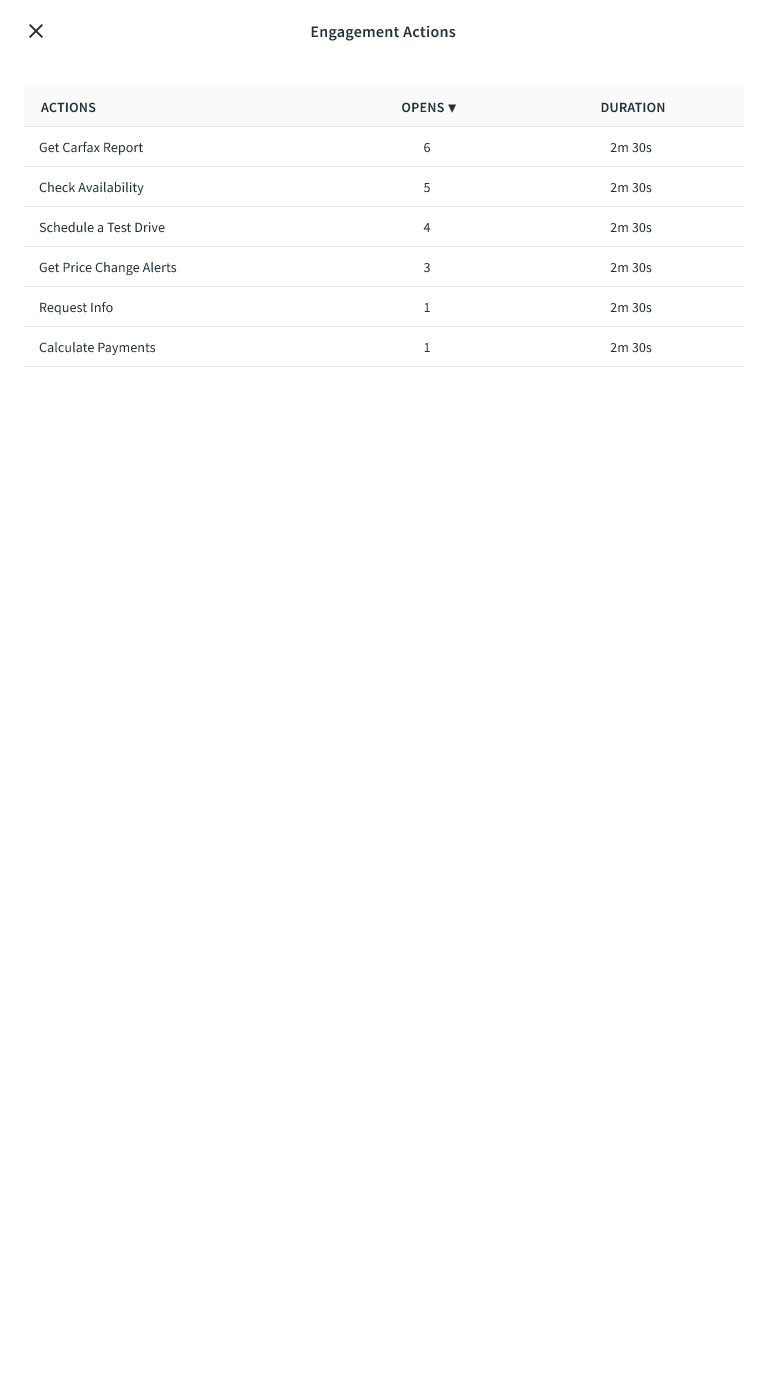Click the Calculate Payments row
Image resolution: width=768 pixels, height=1376 pixels.
coord(97,347)
